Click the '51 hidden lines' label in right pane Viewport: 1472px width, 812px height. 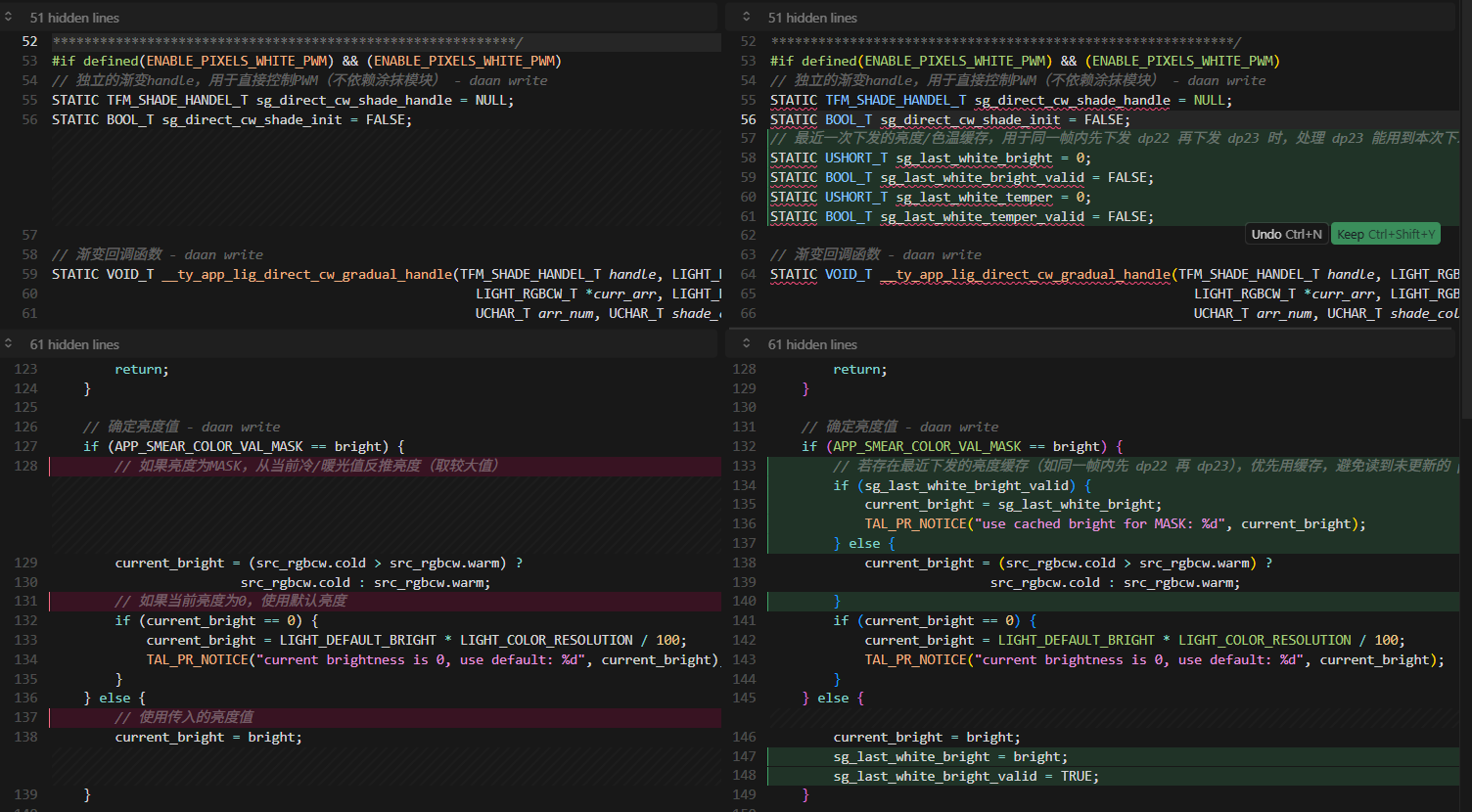(x=812, y=18)
